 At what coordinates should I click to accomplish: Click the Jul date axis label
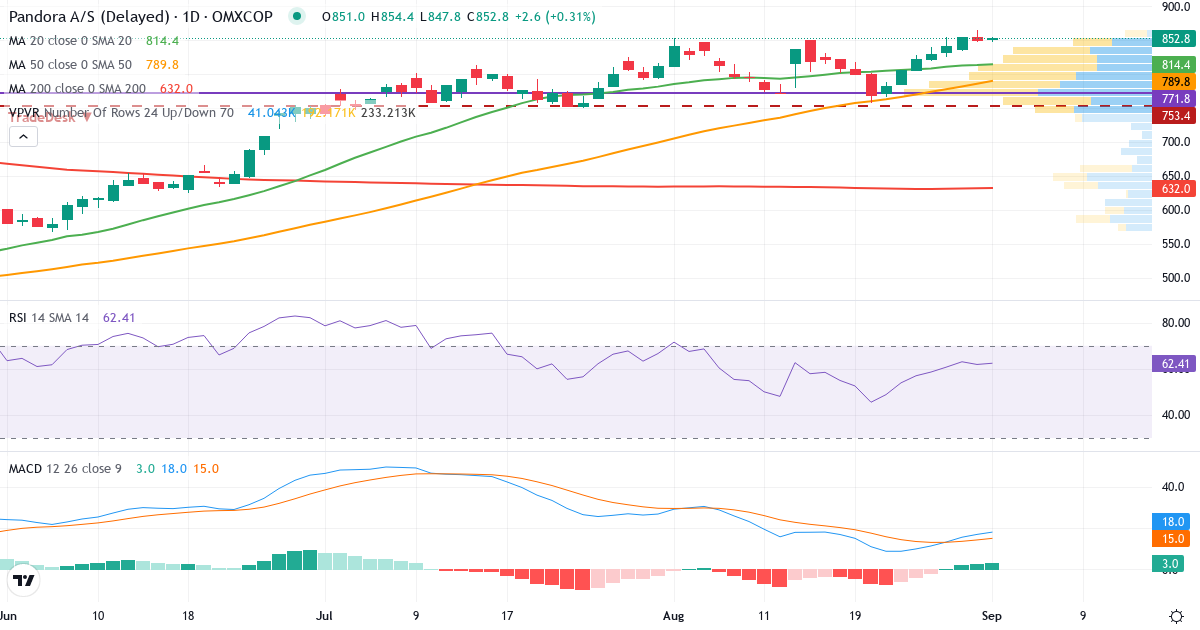(x=323, y=617)
